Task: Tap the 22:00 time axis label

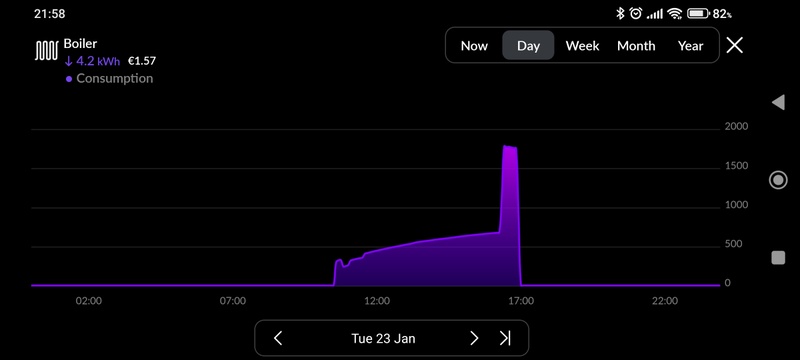Action: pos(665,301)
